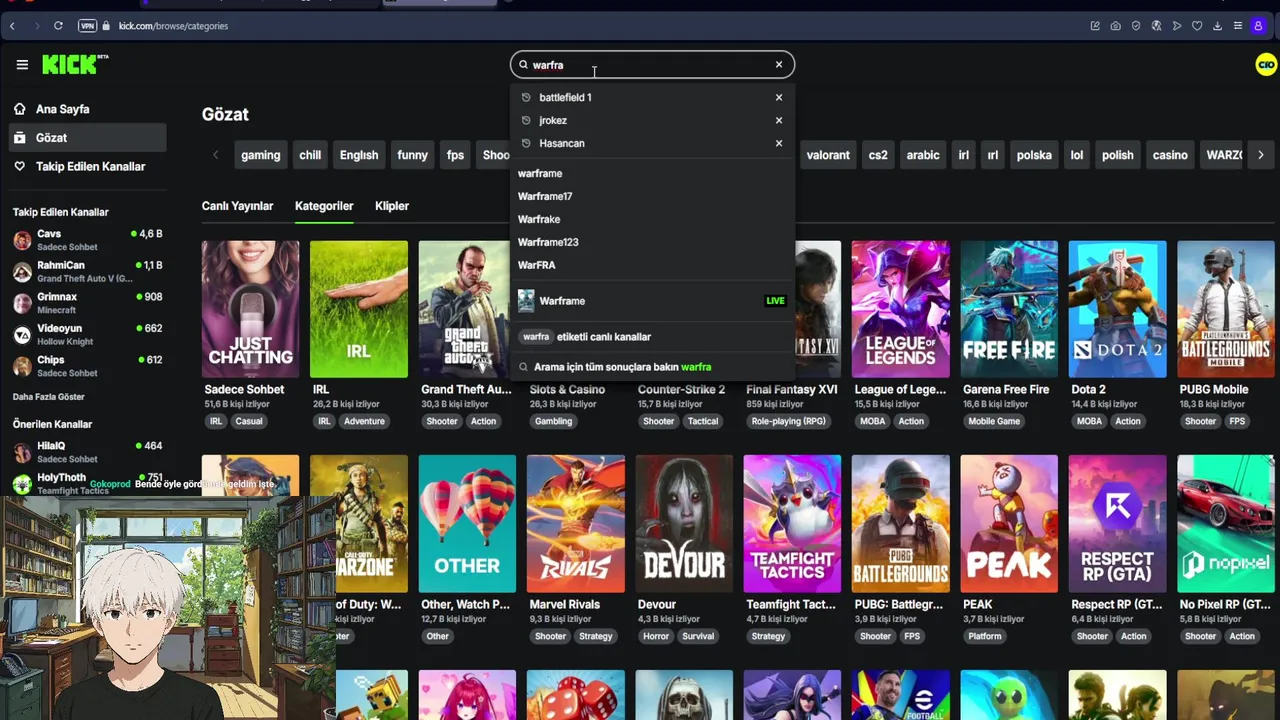Expand Daha Fazla Göster list

pos(48,397)
